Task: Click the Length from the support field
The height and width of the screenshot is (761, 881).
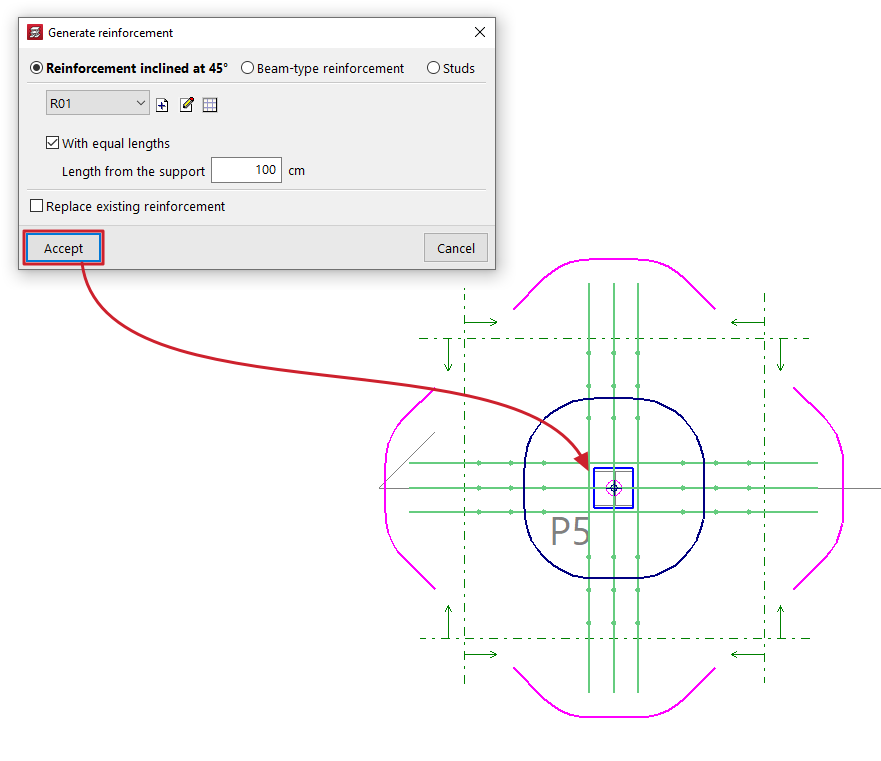Action: 246,170
